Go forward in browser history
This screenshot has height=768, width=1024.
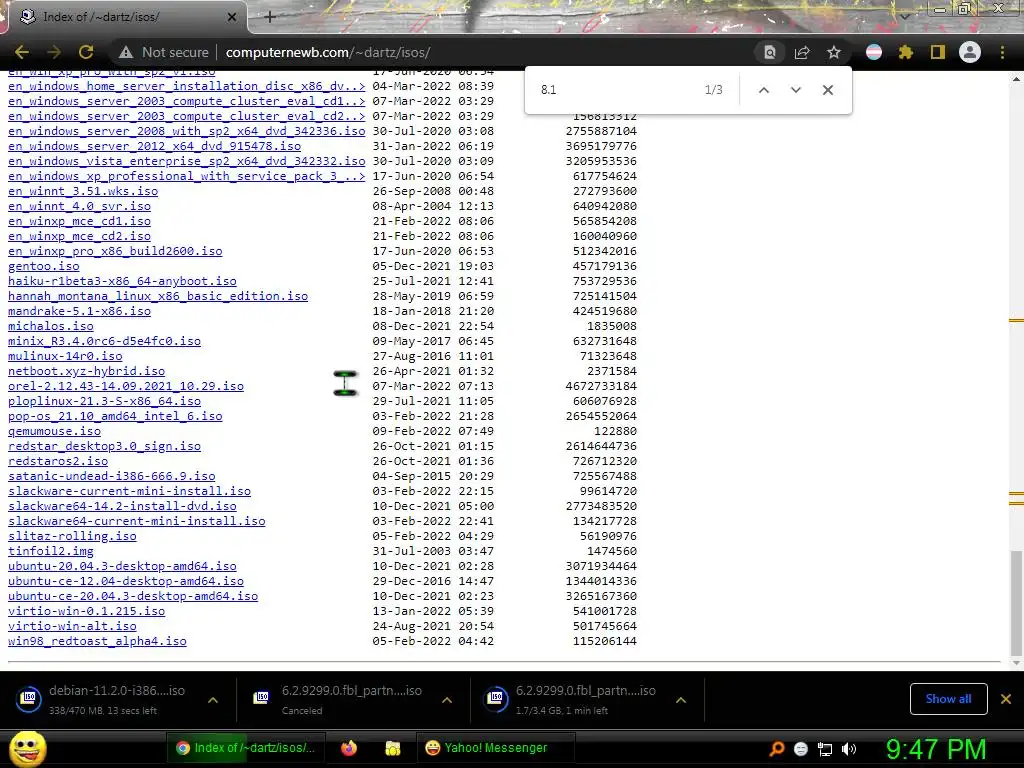pos(54,52)
